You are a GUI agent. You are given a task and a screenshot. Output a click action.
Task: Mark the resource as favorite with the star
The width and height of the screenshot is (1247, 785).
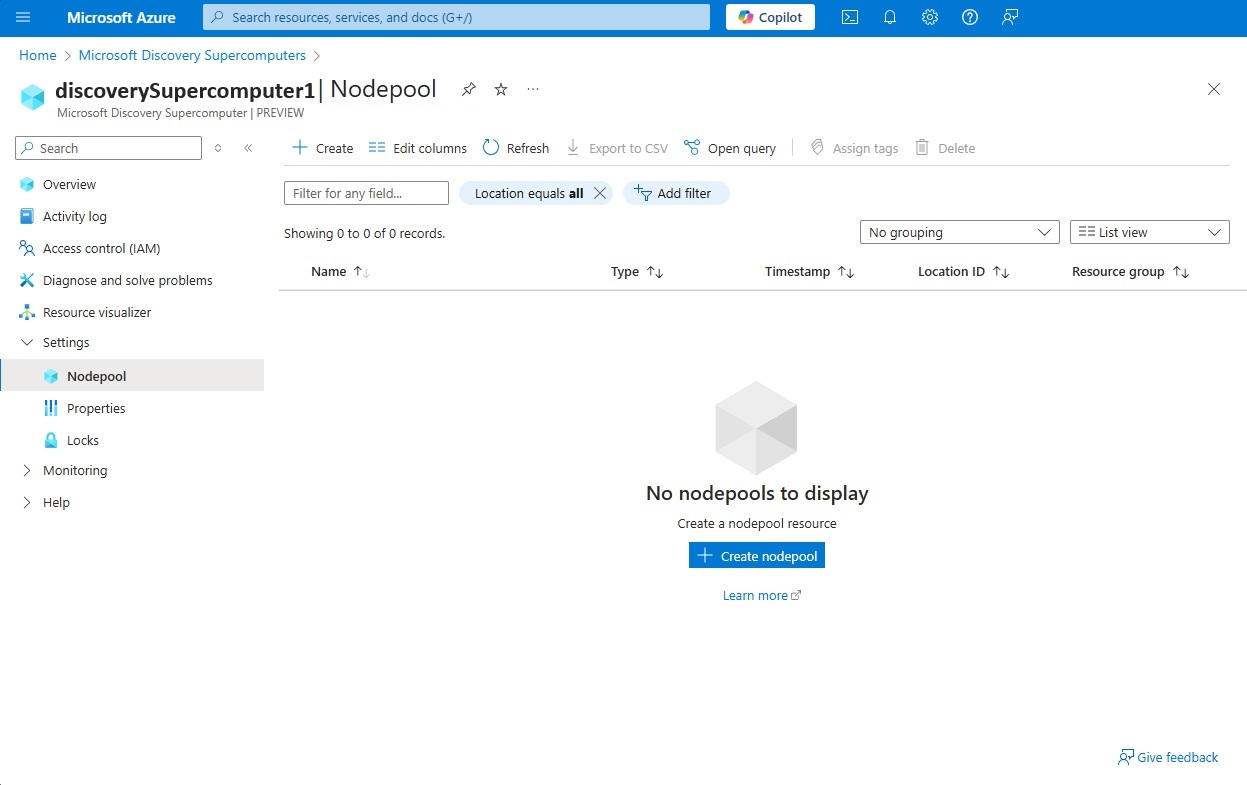coord(501,89)
